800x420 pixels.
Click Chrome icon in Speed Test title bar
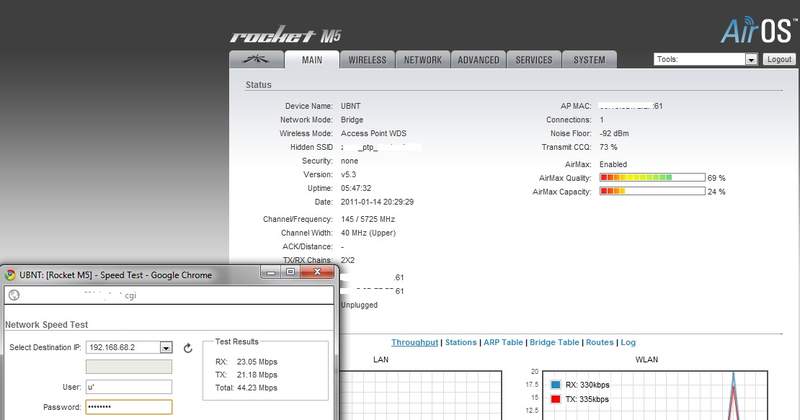[10, 275]
